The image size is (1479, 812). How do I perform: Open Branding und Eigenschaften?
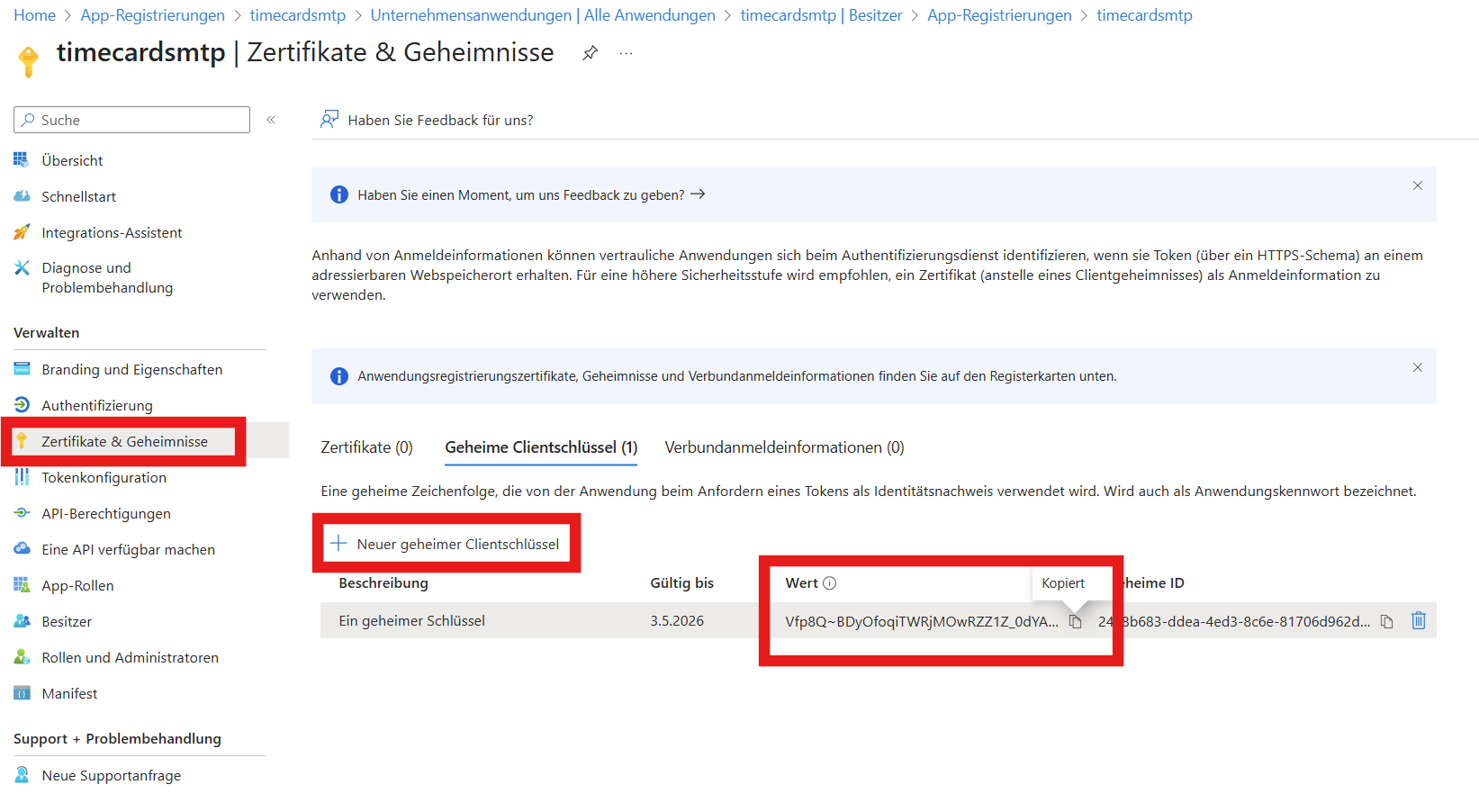click(131, 369)
